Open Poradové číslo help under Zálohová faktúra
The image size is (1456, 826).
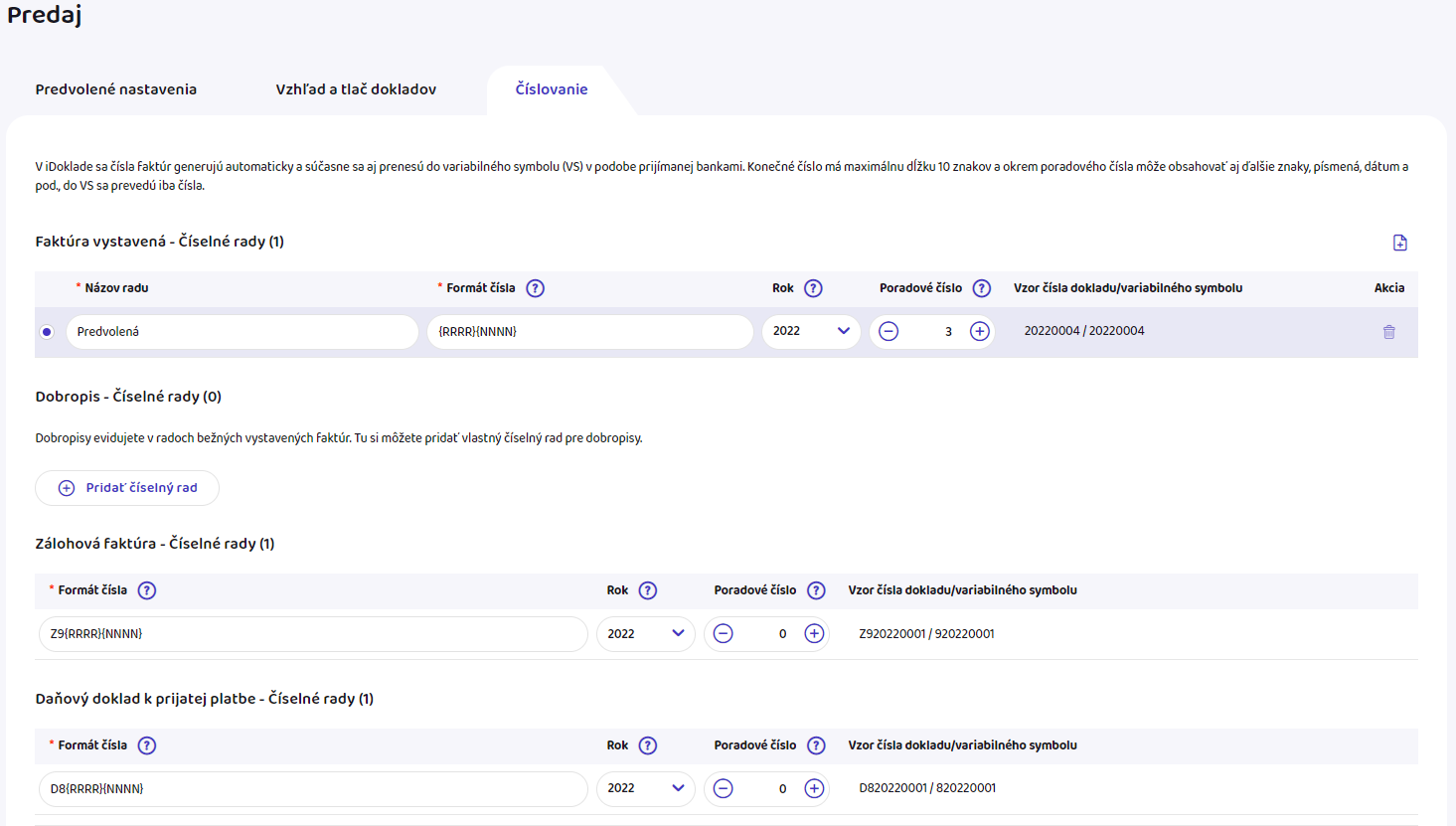point(816,590)
